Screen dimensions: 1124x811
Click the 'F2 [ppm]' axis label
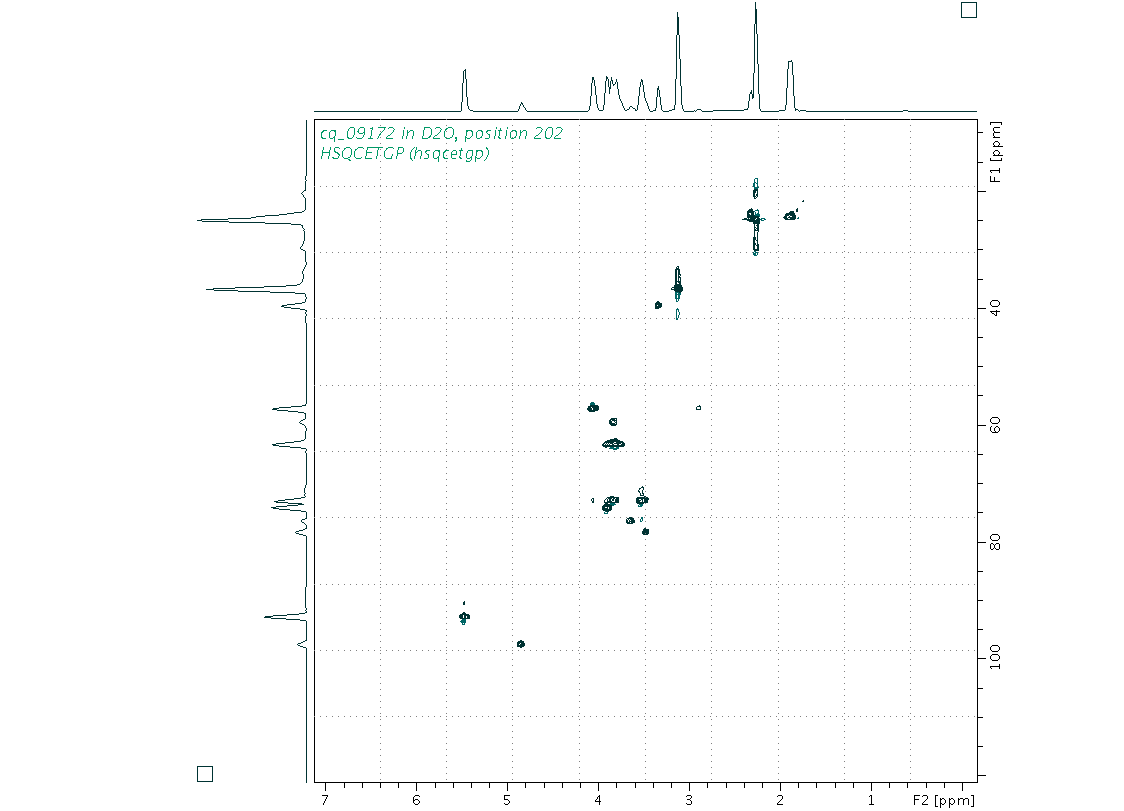(x=943, y=800)
